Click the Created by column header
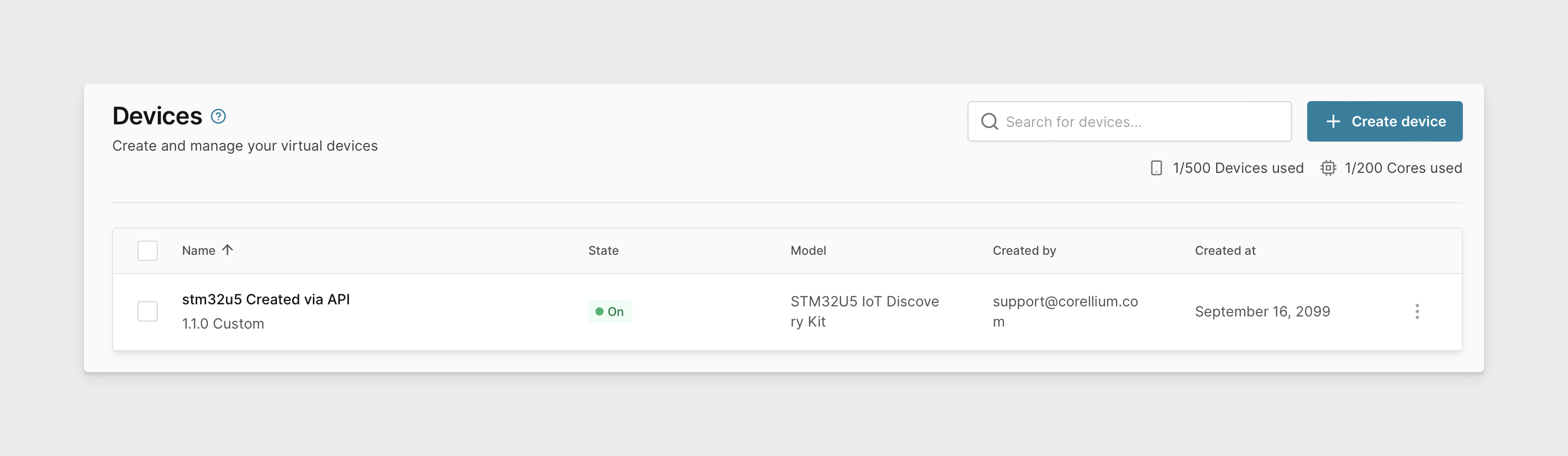Viewport: 1568px width, 456px height. (x=1024, y=251)
